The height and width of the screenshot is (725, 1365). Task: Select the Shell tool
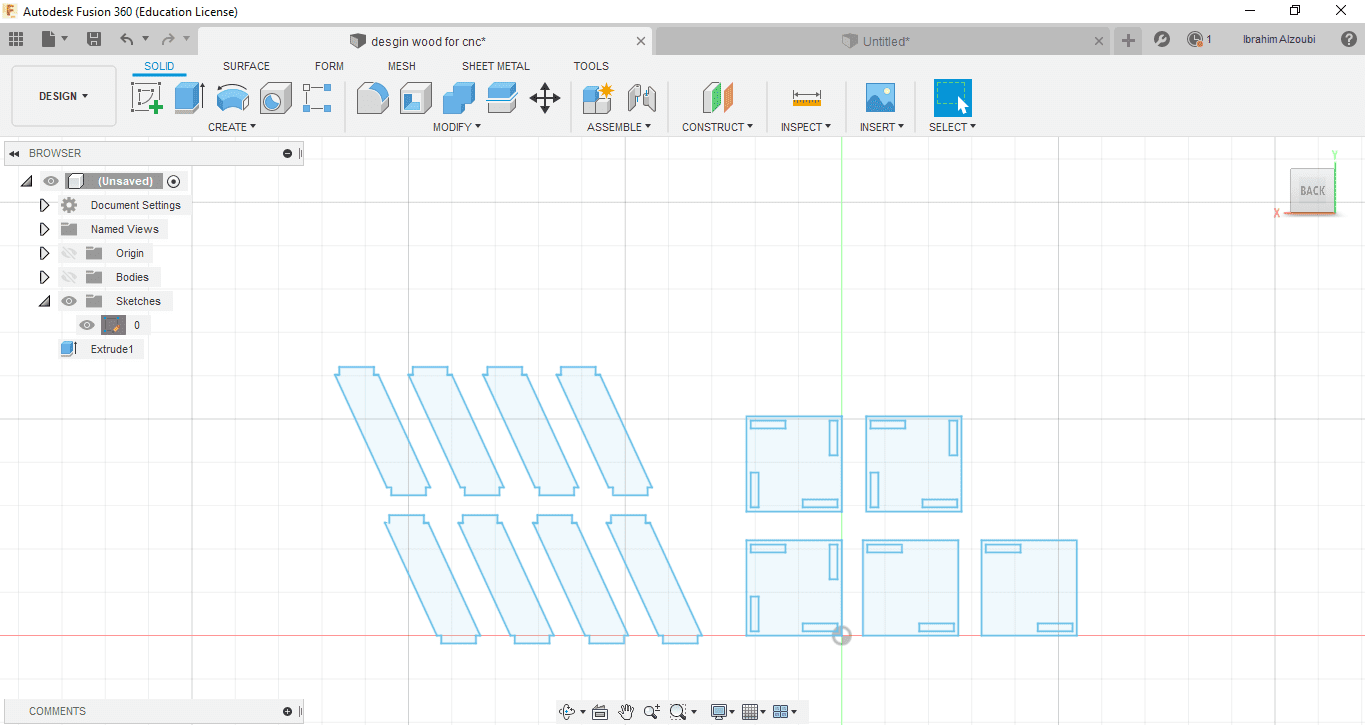[415, 98]
